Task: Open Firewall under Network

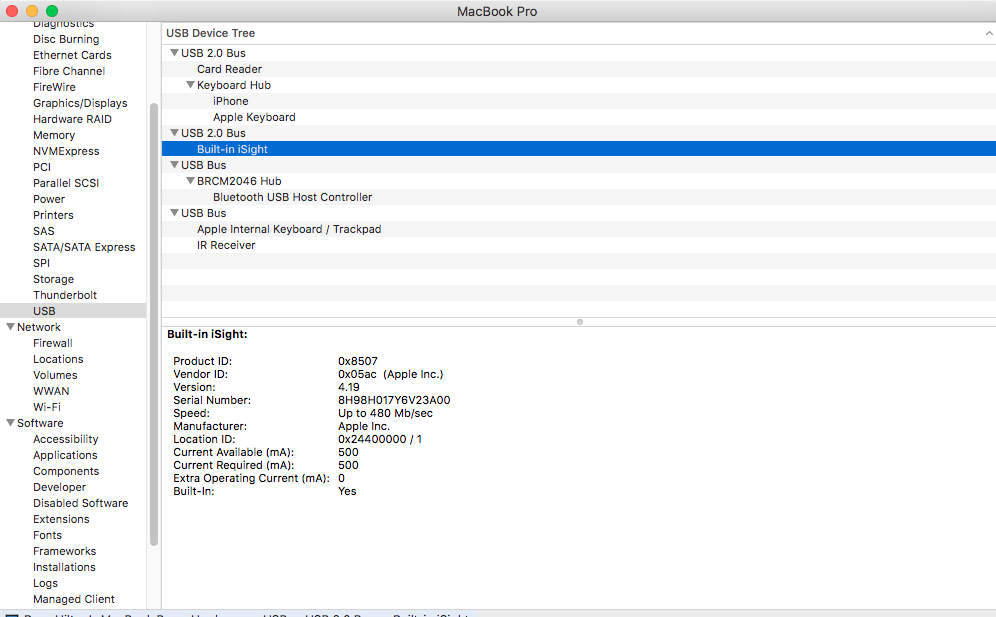Action: point(53,343)
